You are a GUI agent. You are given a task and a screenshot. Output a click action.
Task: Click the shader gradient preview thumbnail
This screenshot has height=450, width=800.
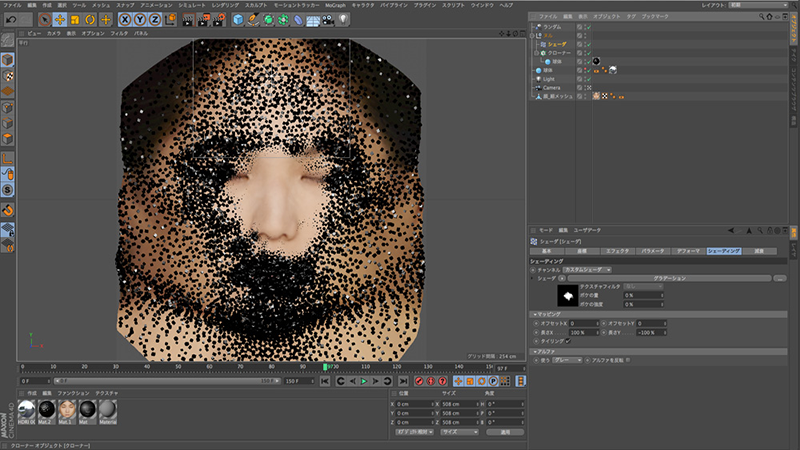[567, 295]
